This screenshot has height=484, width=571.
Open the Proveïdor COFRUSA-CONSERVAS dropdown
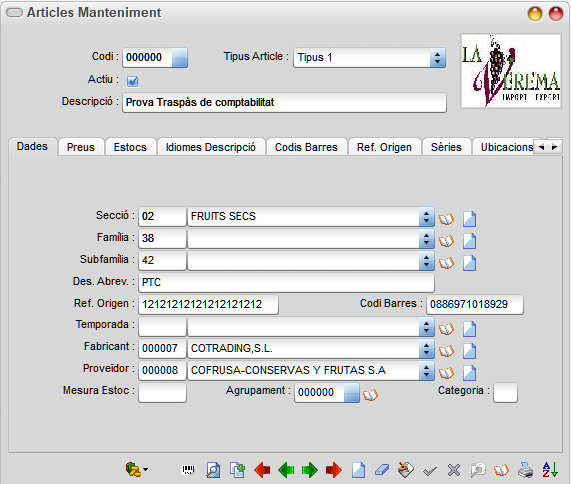(x=426, y=371)
